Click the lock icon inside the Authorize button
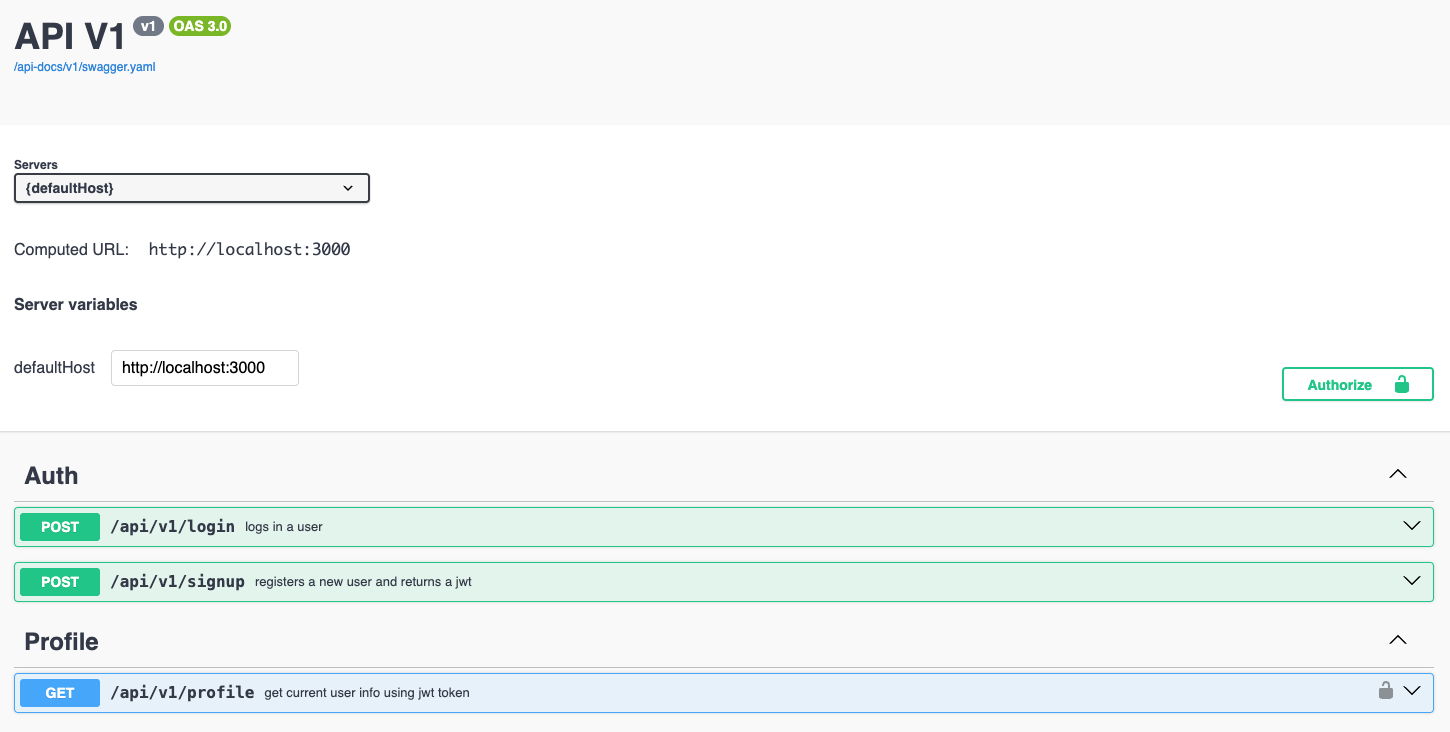The image size is (1450, 732). click(1401, 384)
